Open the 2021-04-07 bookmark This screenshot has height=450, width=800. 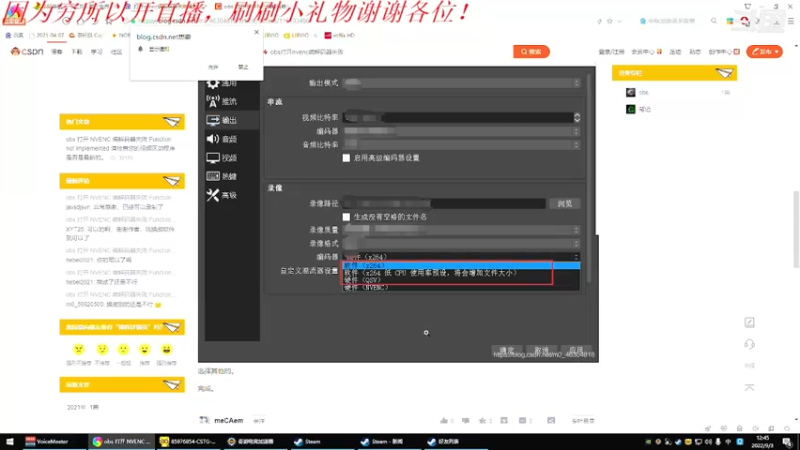[x=46, y=35]
